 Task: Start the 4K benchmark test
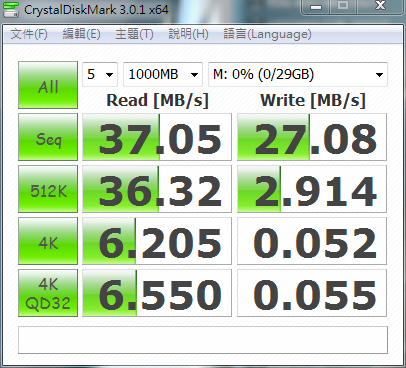point(48,241)
